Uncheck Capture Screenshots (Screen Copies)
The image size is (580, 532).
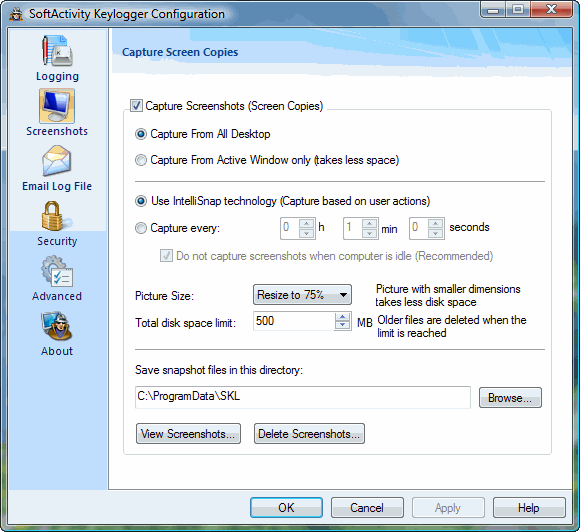(x=136, y=105)
